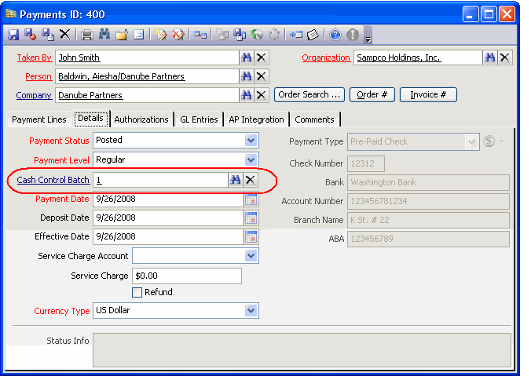The width and height of the screenshot is (529, 382).
Task: Click the properties sheet toolbar icon
Action: click(139, 34)
